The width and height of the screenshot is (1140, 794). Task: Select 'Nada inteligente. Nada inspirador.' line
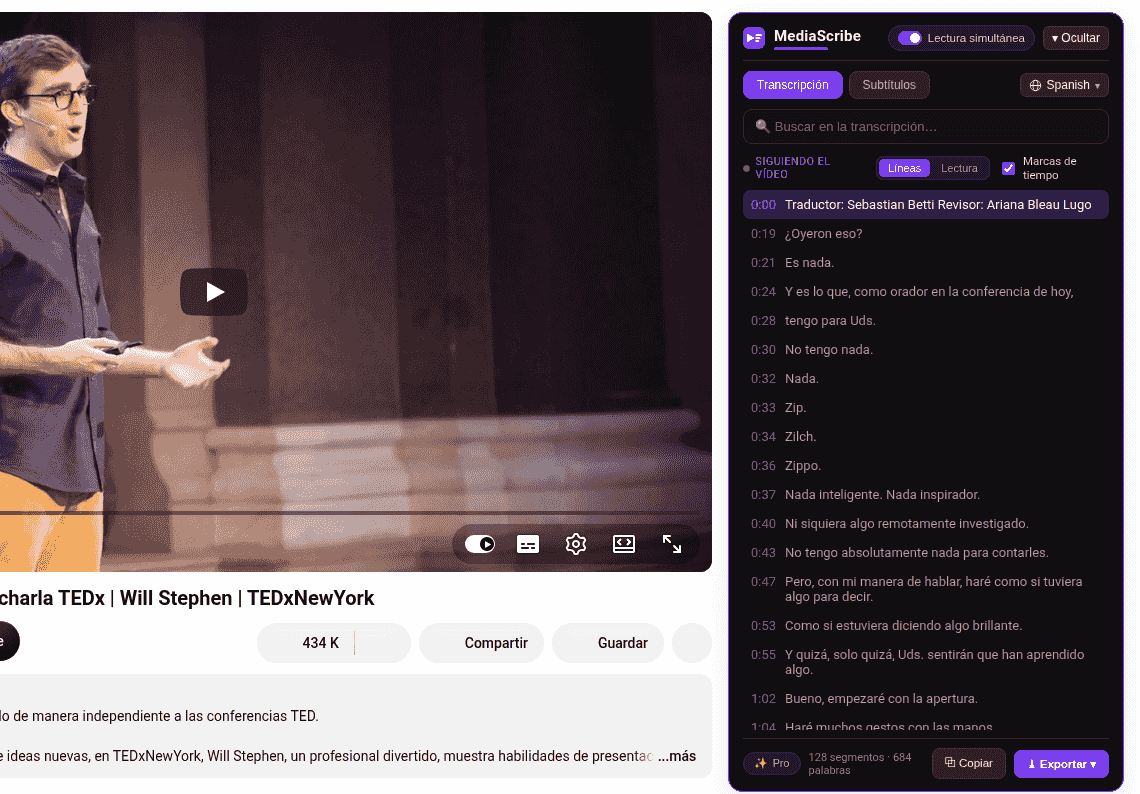coord(926,495)
